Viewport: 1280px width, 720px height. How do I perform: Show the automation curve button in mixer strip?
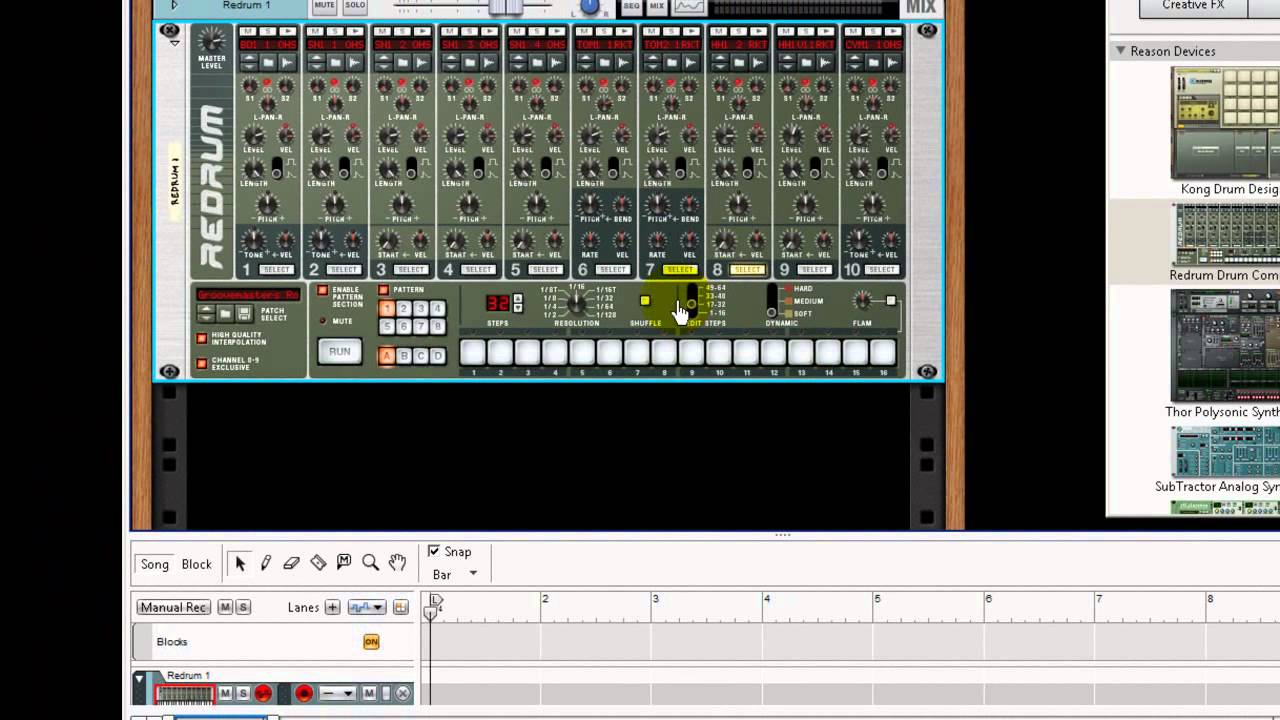point(688,6)
